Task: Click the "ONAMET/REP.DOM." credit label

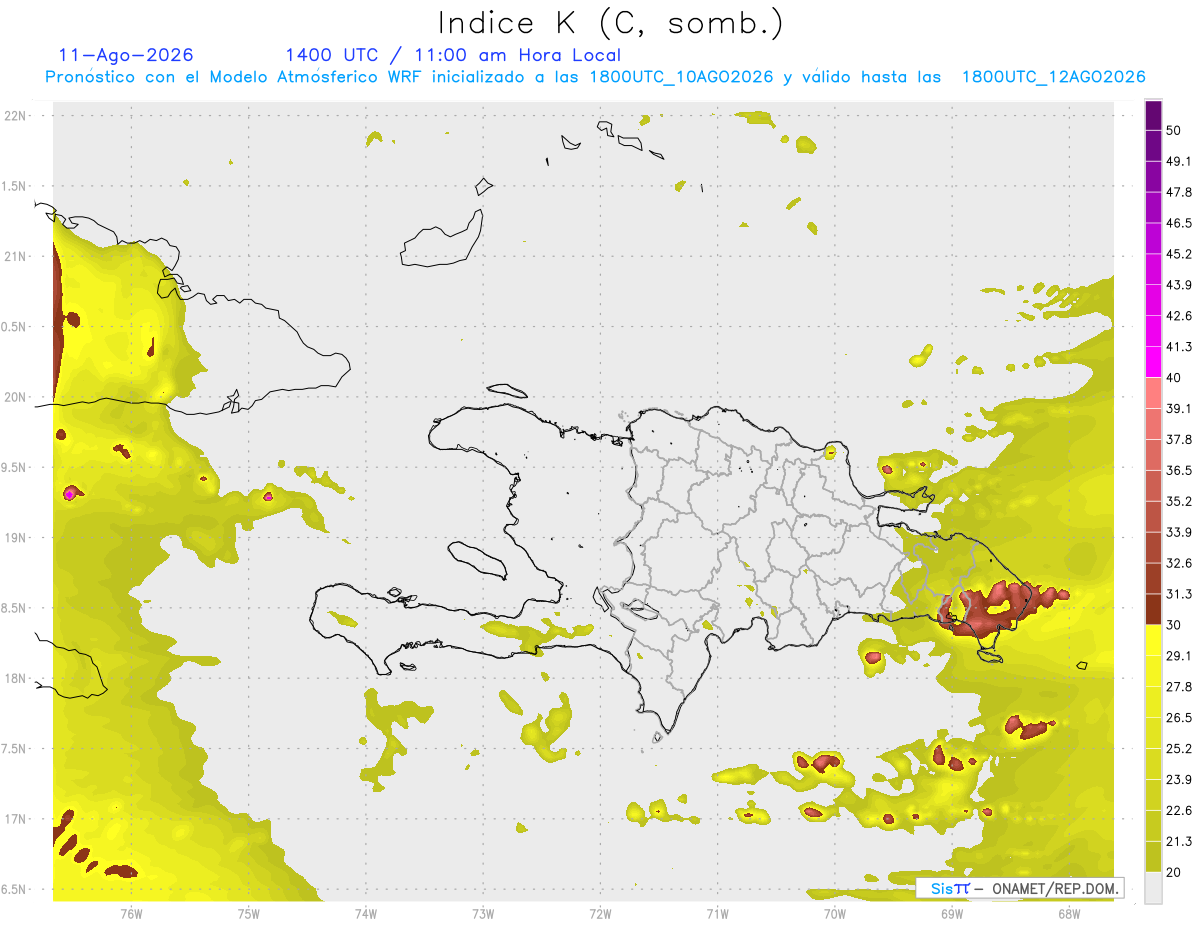Action: coord(1056,888)
